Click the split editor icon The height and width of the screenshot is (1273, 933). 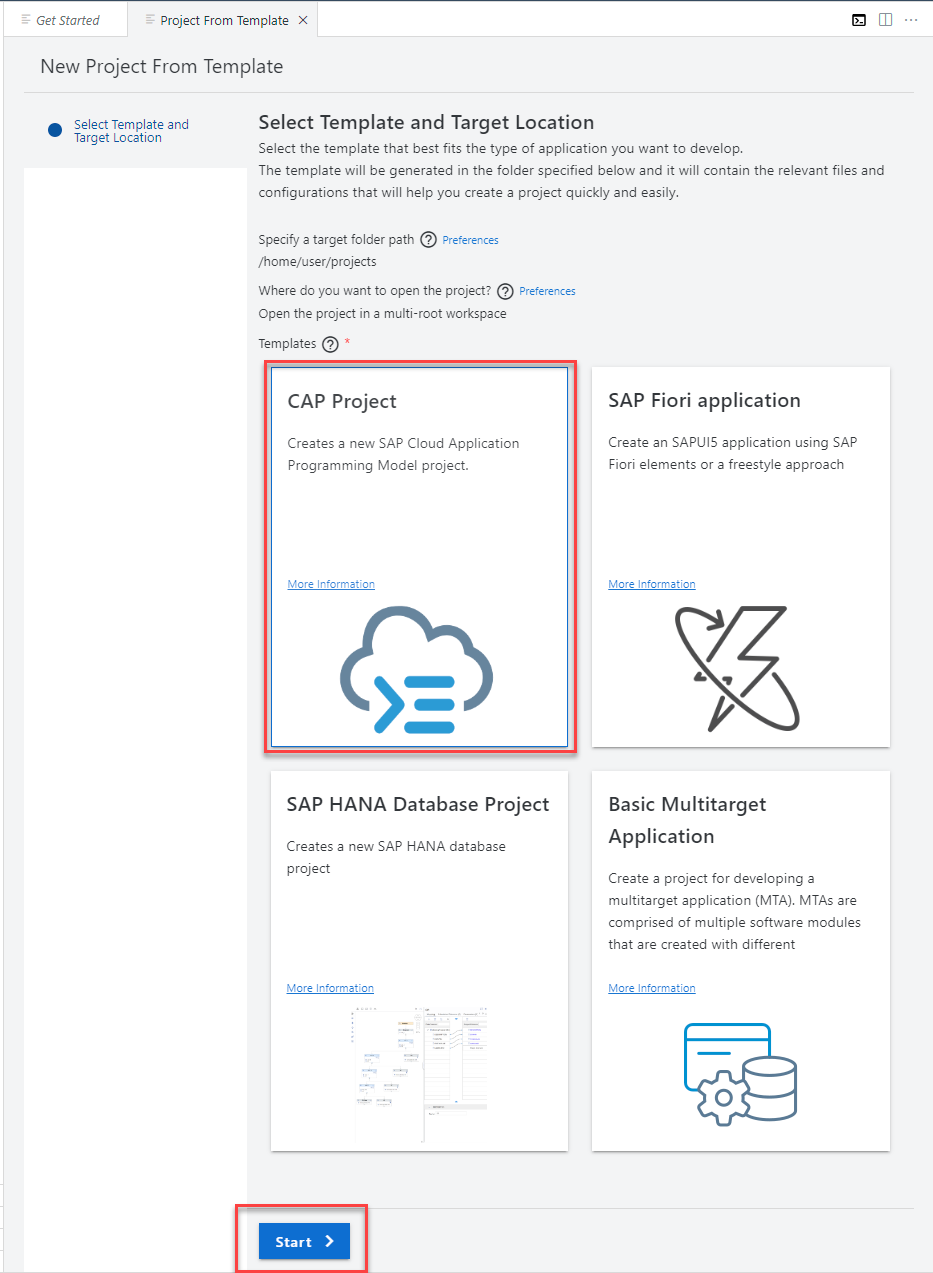(x=886, y=19)
